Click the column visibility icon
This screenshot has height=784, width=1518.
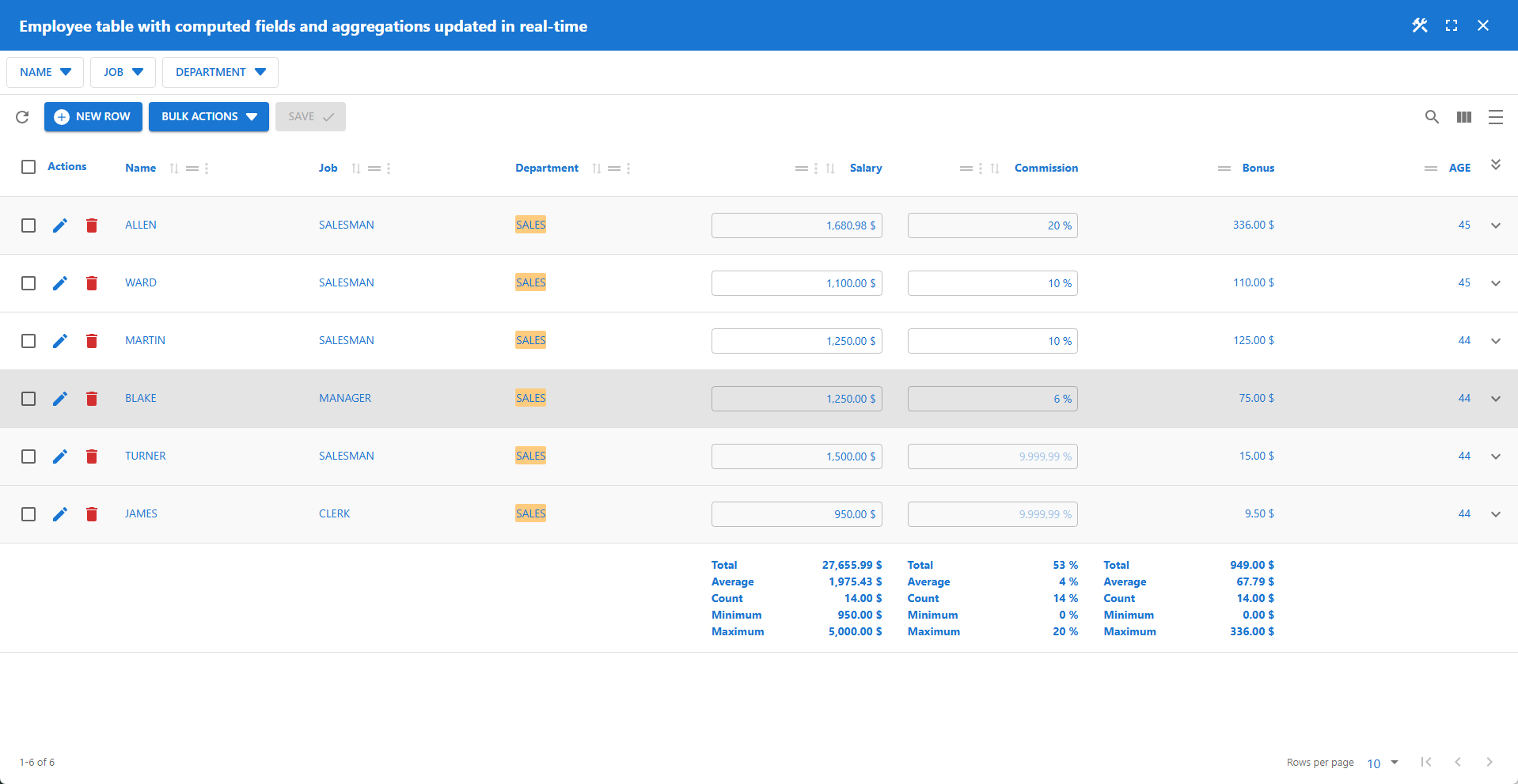pyautogui.click(x=1463, y=117)
